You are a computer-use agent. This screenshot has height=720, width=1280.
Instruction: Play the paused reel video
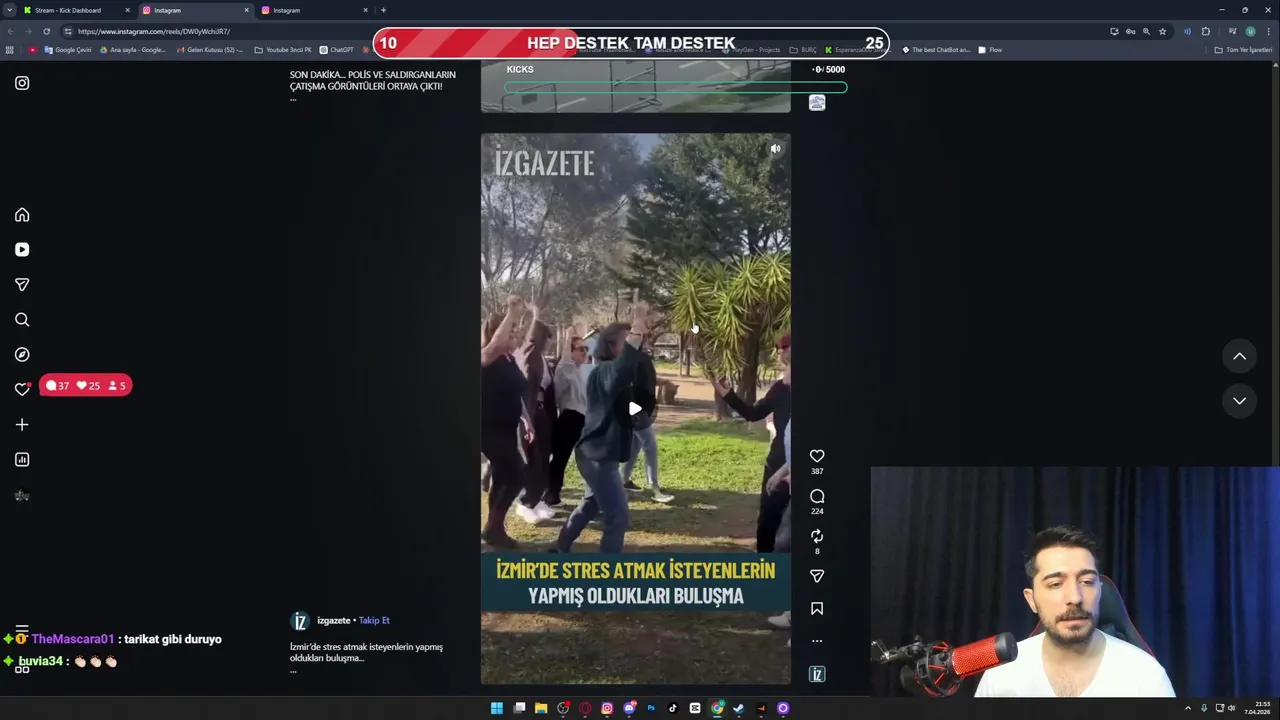[635, 408]
